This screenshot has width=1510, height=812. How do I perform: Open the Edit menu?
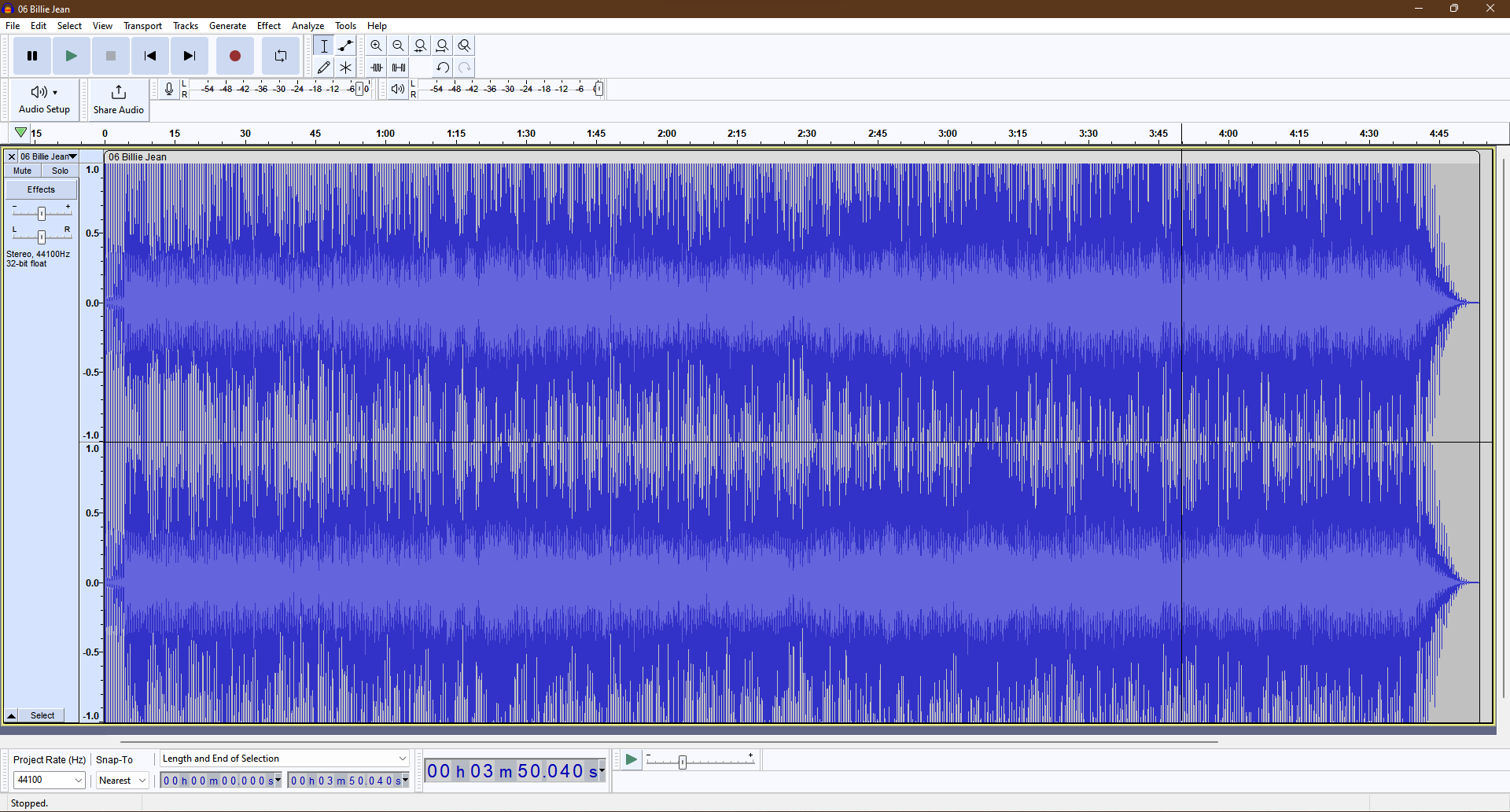point(39,26)
